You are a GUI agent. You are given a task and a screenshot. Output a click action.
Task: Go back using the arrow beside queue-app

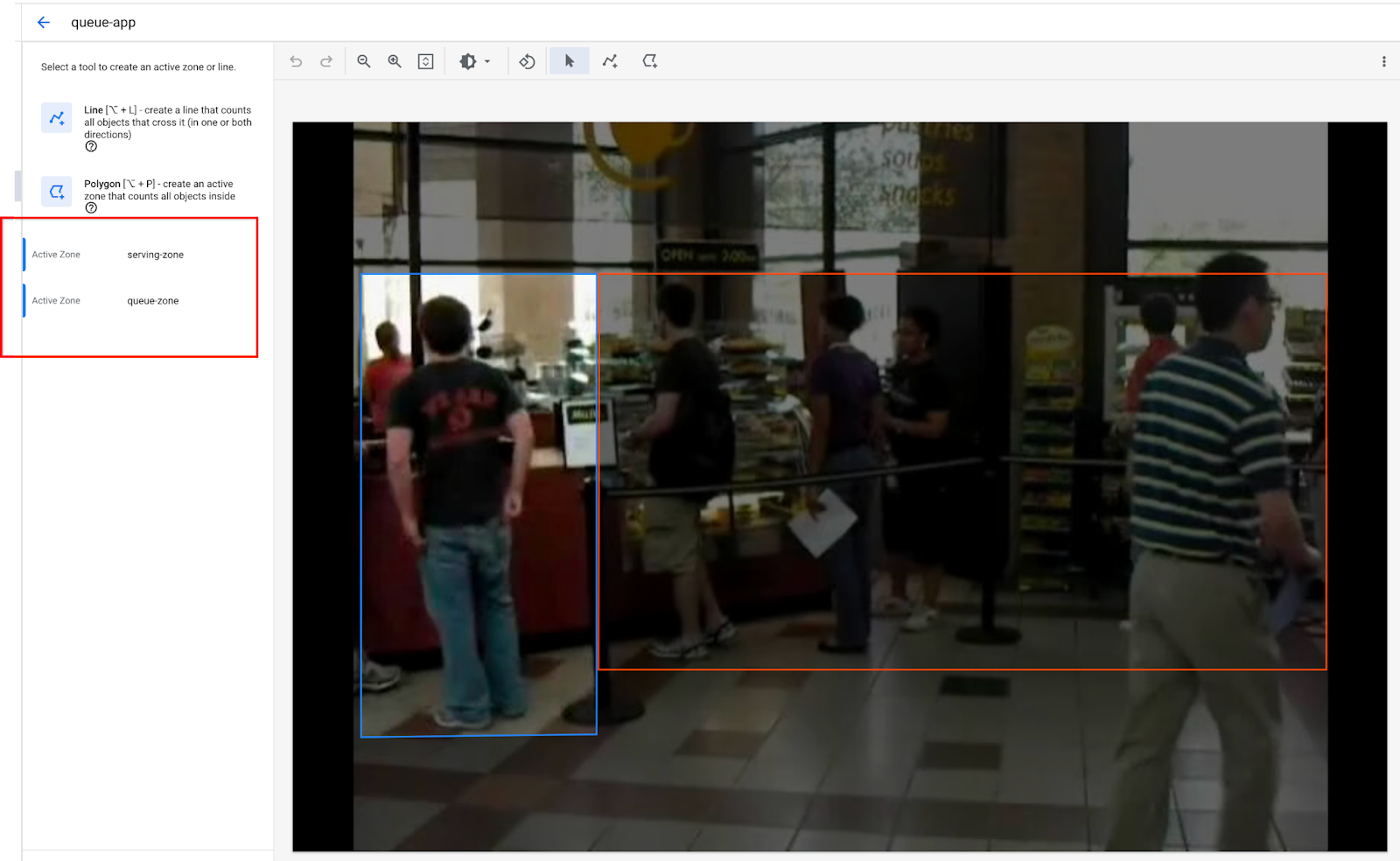pos(44,23)
